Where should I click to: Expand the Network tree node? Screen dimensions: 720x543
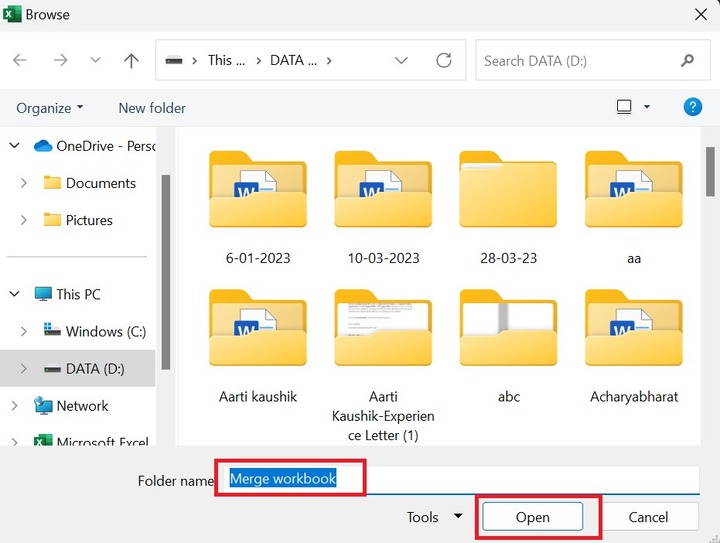[14, 405]
